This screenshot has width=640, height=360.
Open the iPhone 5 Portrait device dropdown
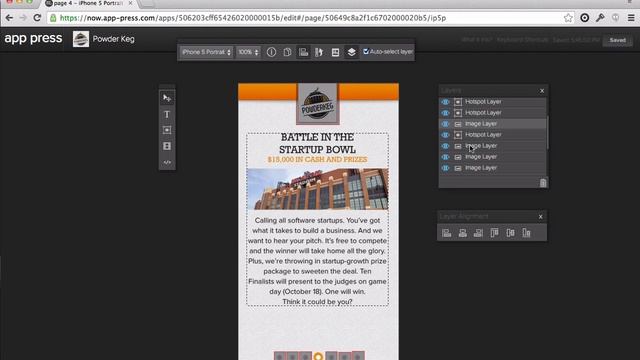point(206,52)
